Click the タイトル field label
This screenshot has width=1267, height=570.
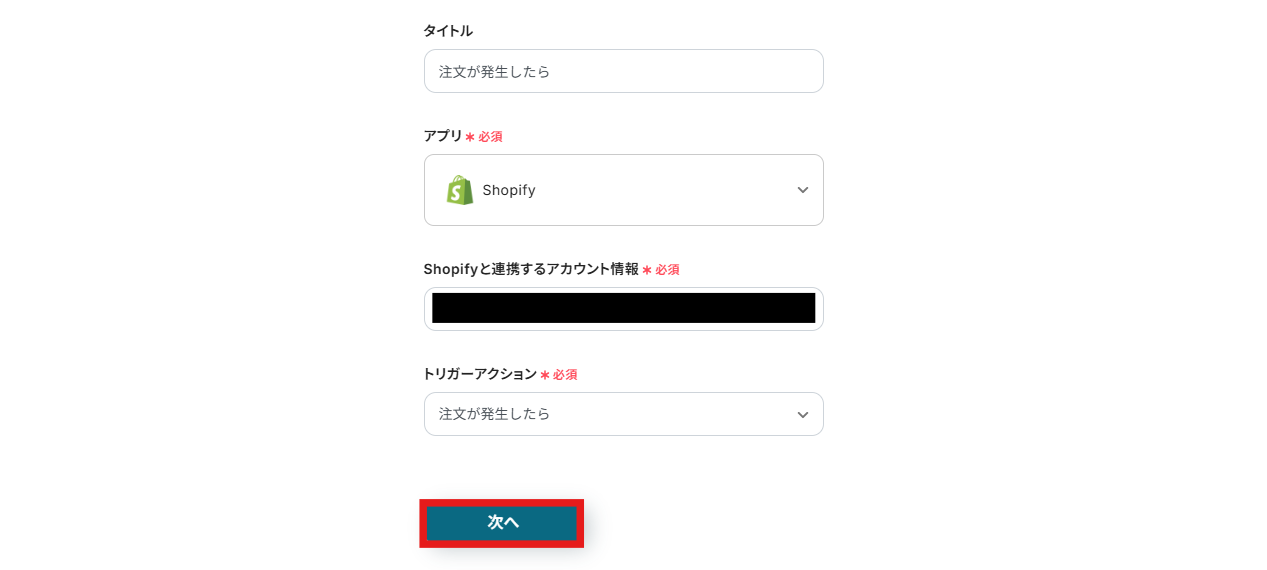coord(448,31)
